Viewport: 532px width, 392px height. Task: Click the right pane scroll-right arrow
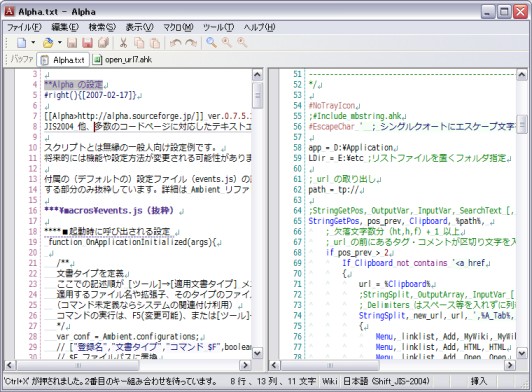510,365
